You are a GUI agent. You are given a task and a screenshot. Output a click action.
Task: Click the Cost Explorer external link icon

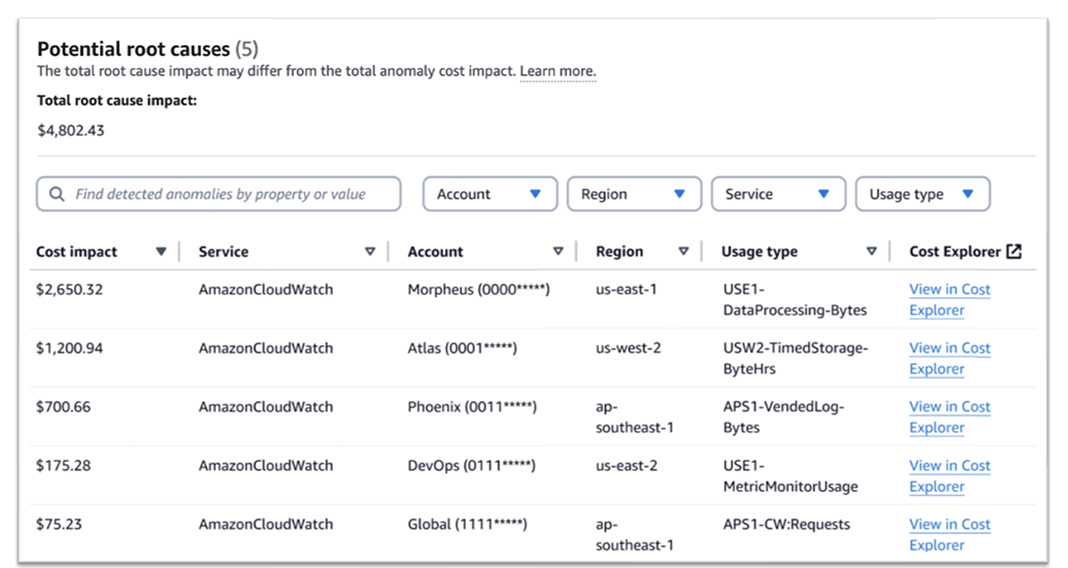pos(1014,251)
